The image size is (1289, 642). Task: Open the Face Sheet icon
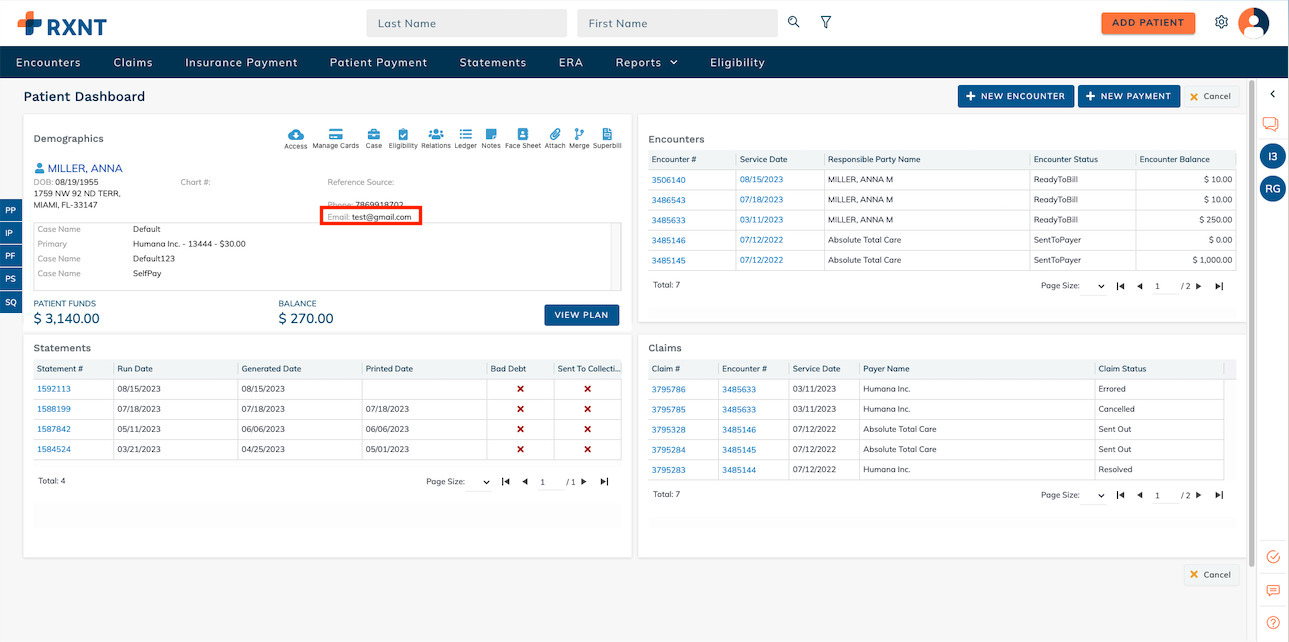[x=523, y=135]
